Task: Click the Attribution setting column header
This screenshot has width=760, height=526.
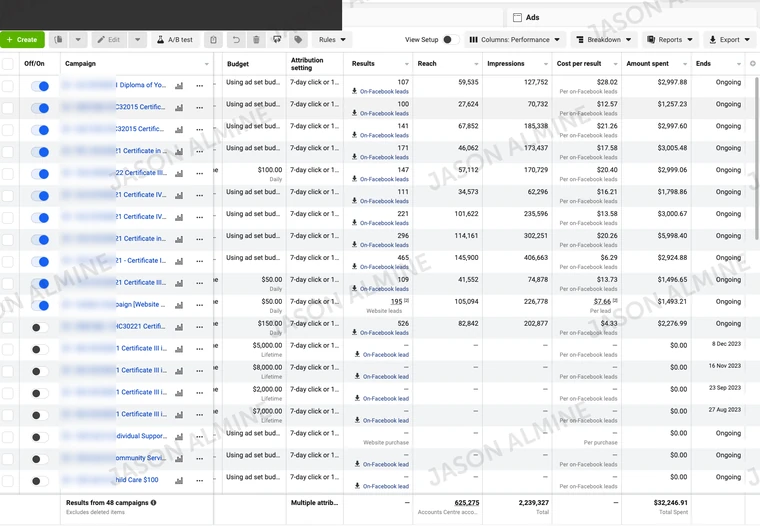Action: pos(315,64)
